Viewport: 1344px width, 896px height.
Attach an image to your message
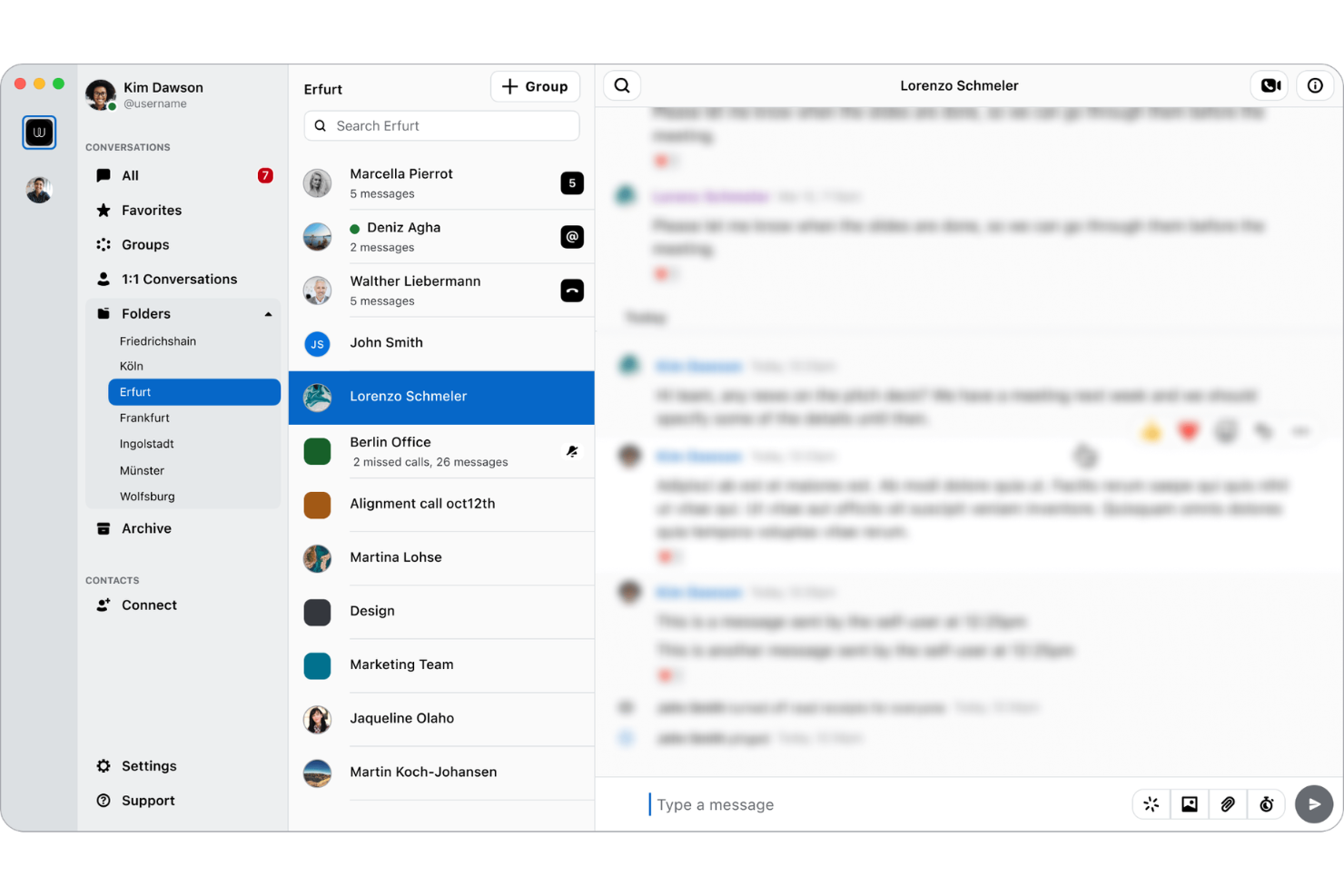pyautogui.click(x=1190, y=804)
